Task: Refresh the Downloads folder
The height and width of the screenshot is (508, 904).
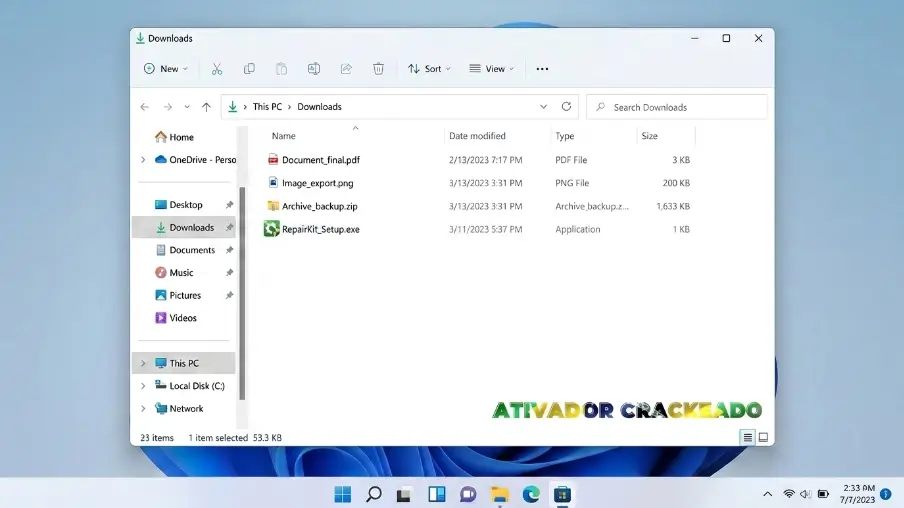Action: pyautogui.click(x=566, y=107)
